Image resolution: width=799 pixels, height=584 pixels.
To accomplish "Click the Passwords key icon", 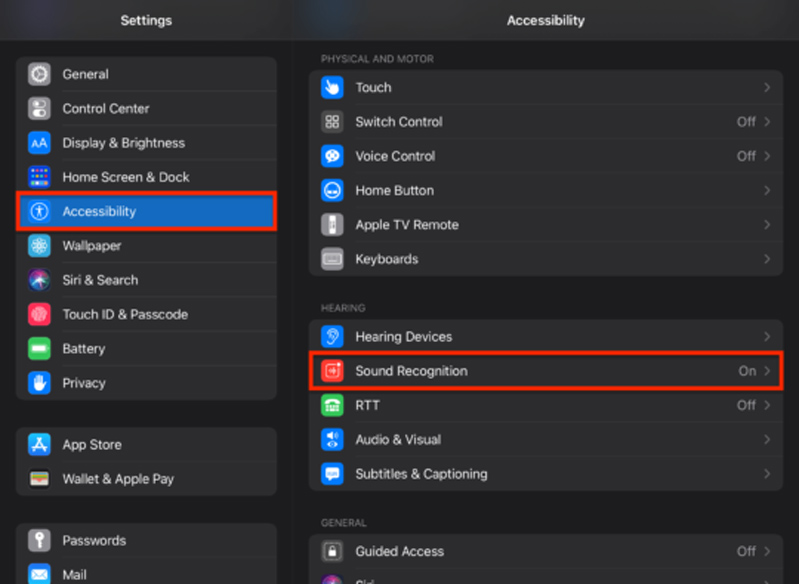I will pyautogui.click(x=39, y=540).
